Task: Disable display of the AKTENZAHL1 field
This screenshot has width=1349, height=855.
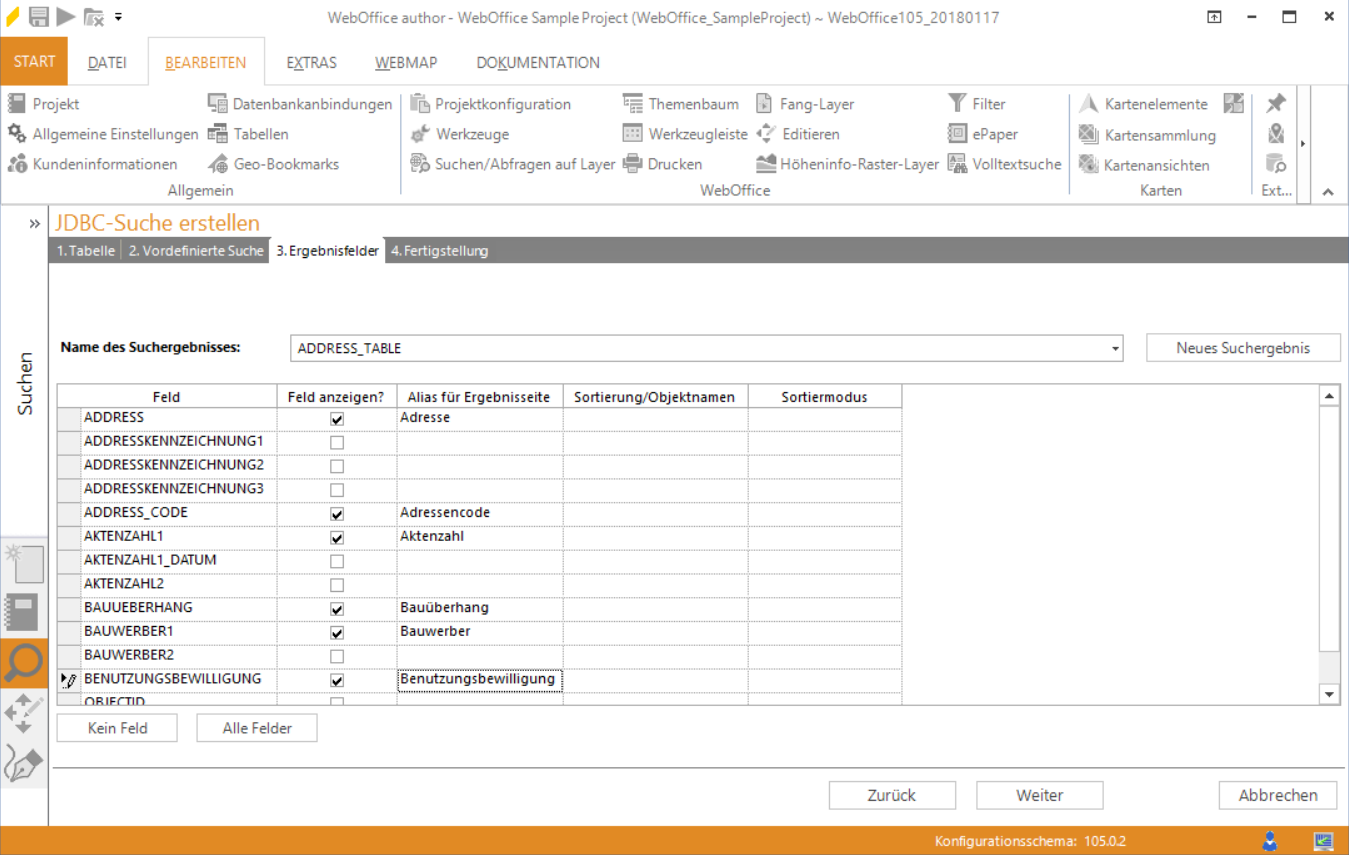Action: pyautogui.click(x=336, y=536)
